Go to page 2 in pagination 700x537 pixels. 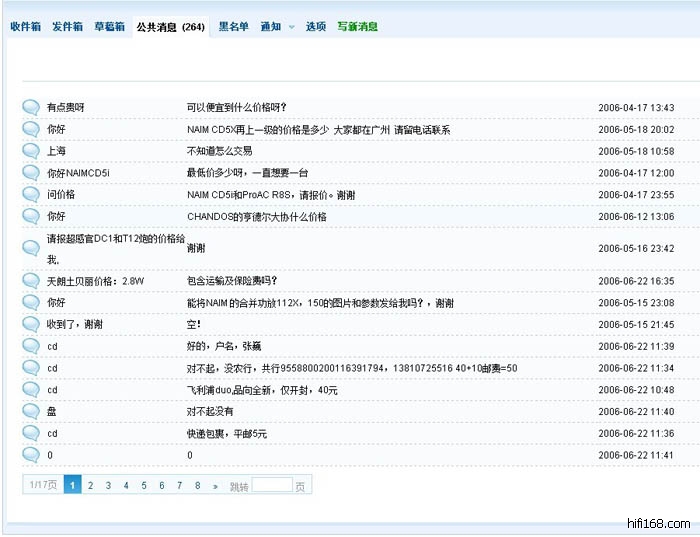pyautogui.click(x=90, y=486)
